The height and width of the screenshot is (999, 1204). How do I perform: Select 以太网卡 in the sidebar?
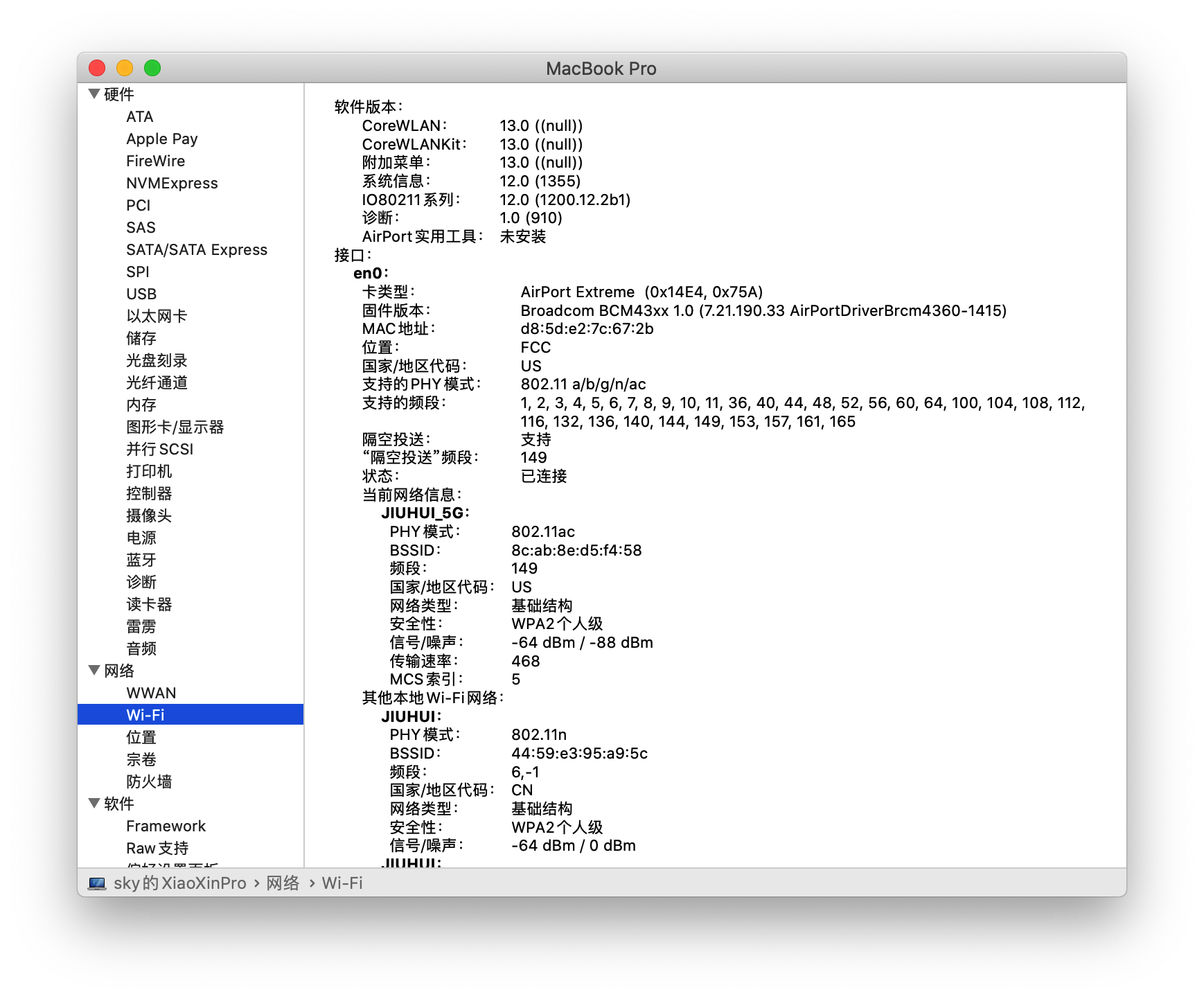[157, 316]
